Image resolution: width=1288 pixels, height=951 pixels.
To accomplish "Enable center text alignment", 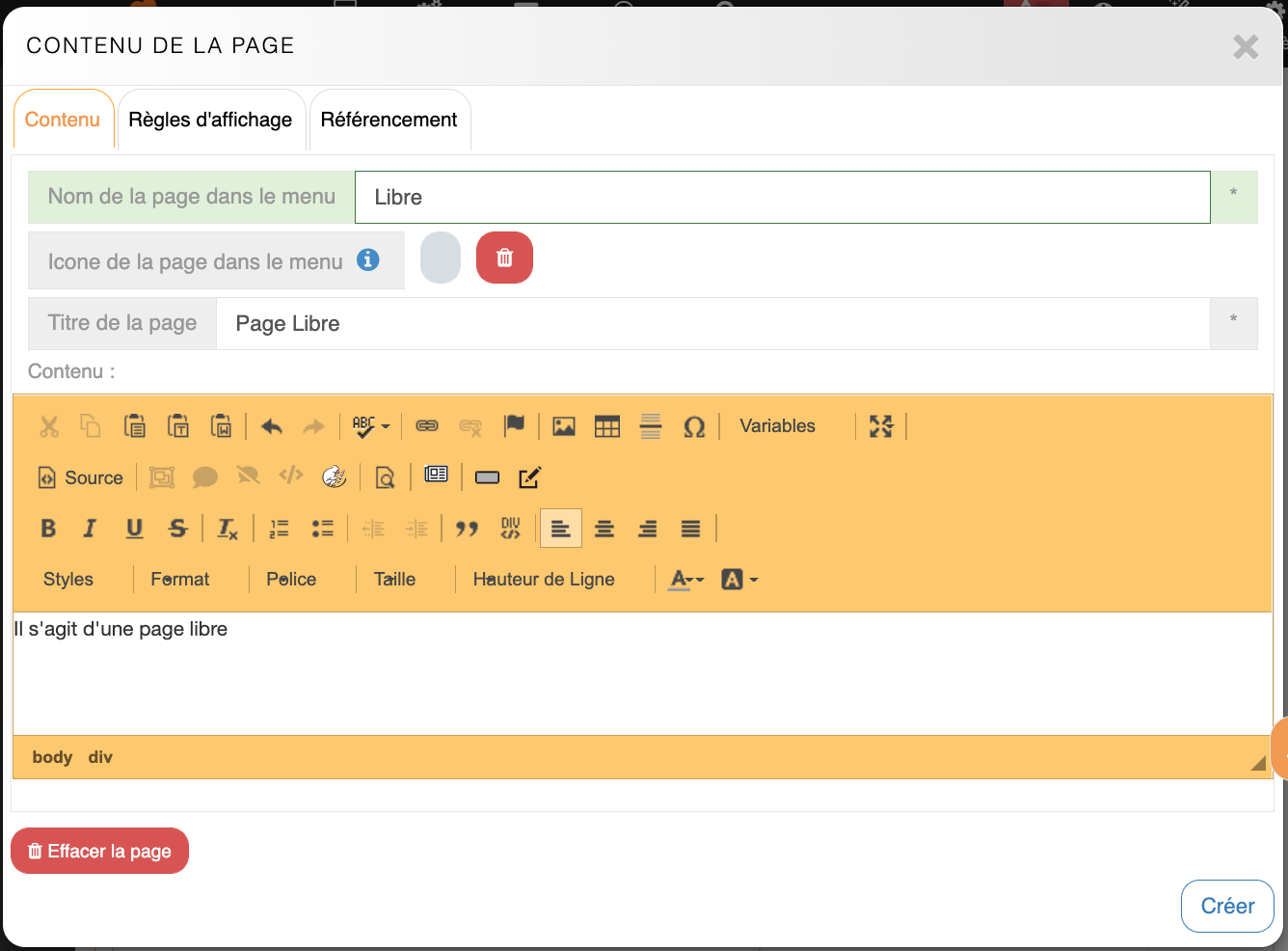I will [x=604, y=529].
